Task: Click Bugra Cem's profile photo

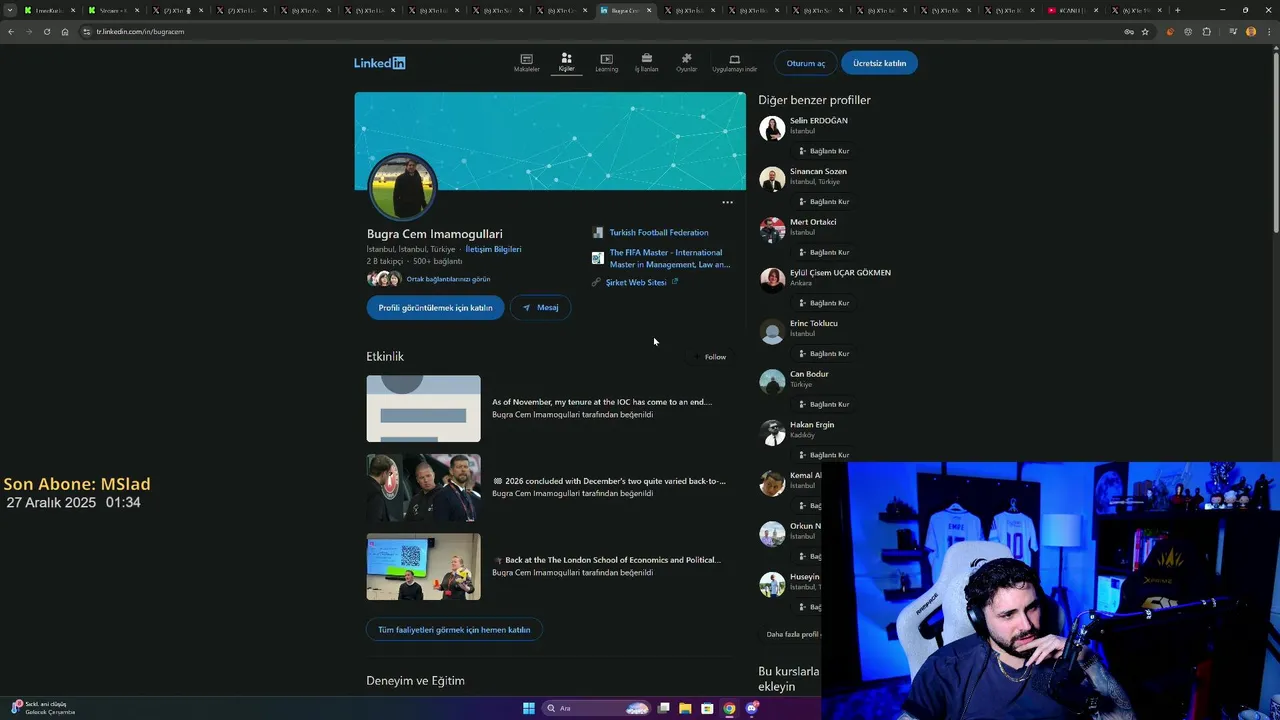Action: coord(402,187)
